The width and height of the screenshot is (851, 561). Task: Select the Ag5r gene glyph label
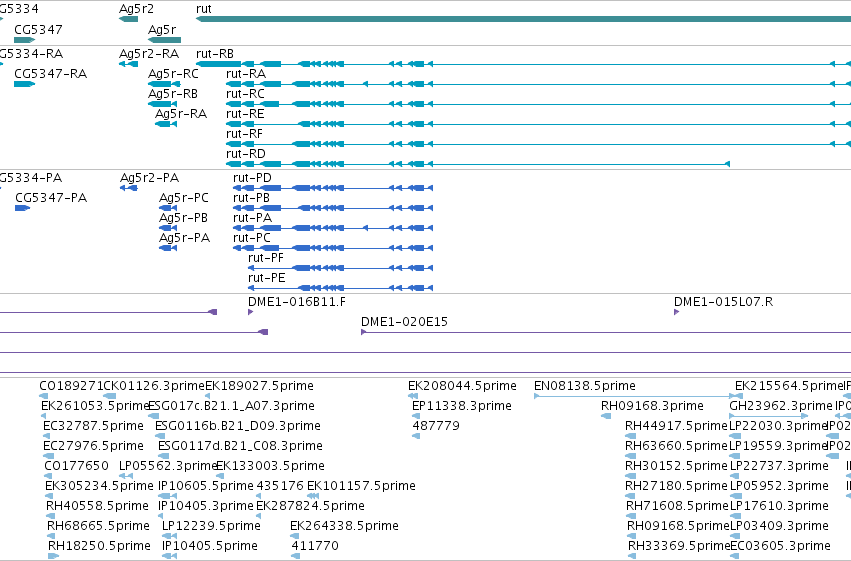point(162,29)
